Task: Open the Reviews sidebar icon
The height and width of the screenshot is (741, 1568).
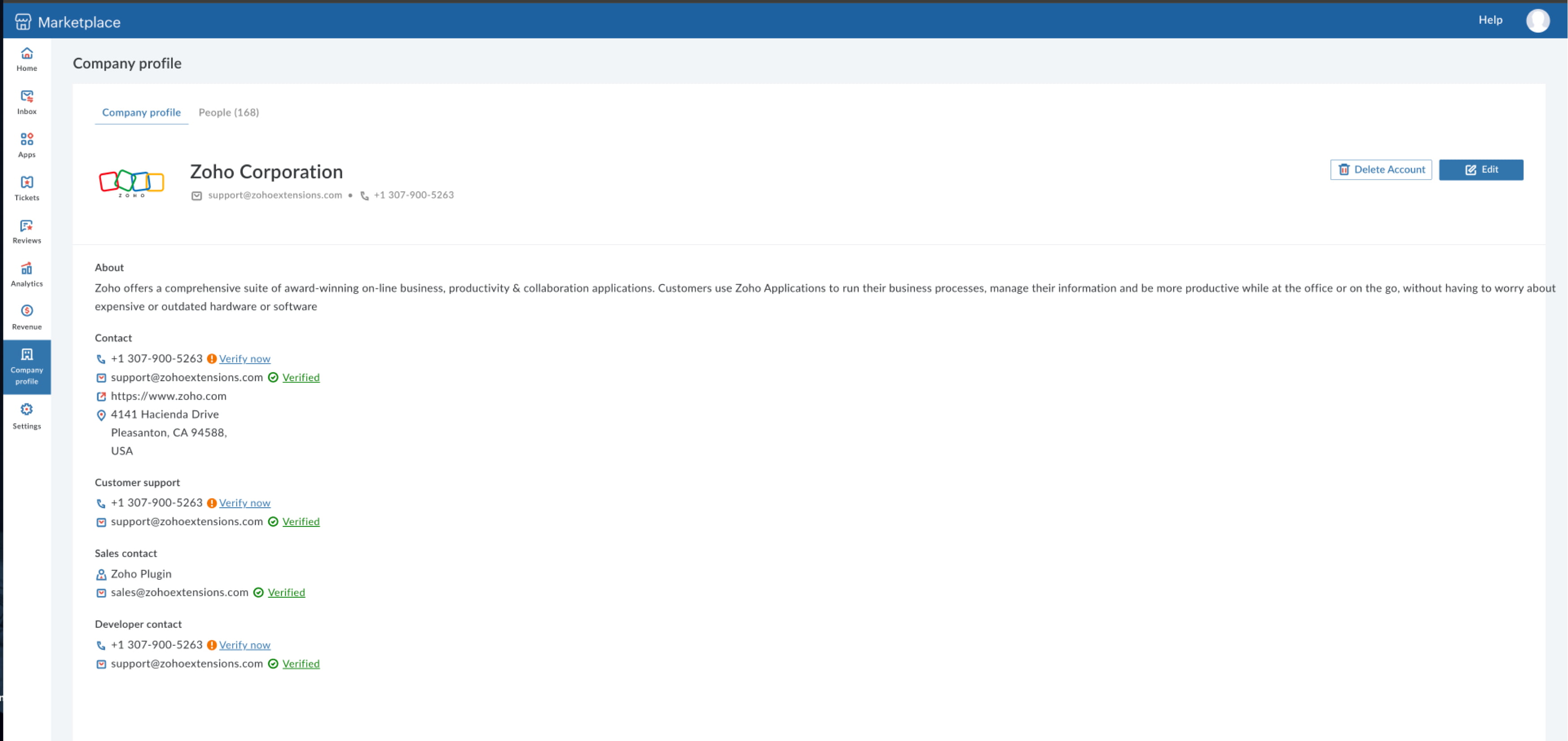Action: point(27,232)
